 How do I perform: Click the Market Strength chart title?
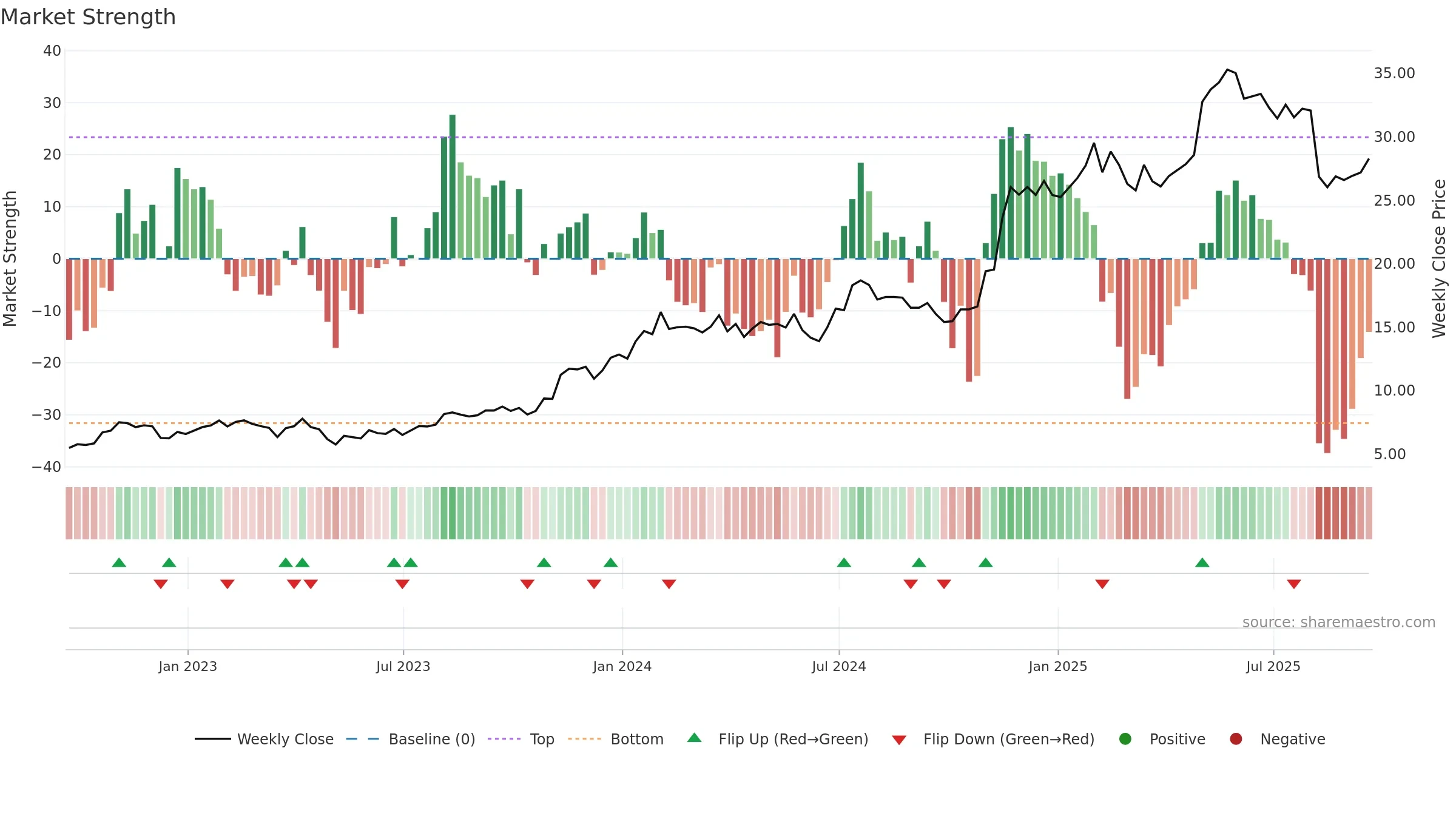pos(88,17)
